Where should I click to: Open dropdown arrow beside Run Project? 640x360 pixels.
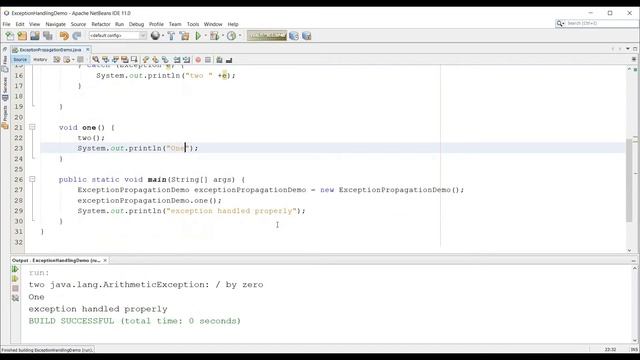tap(206, 36)
